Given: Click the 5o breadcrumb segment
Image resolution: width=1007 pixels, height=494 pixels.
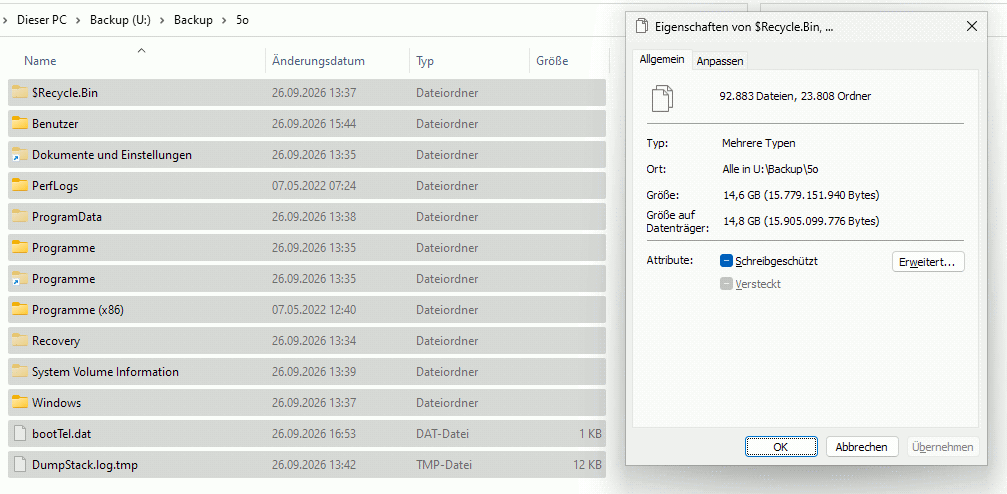Looking at the screenshot, I should click(x=243, y=20).
